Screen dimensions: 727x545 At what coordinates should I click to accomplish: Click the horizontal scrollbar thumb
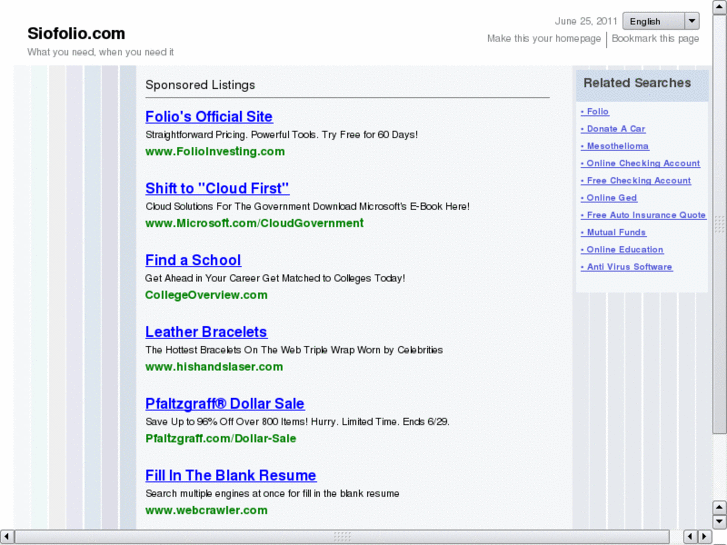click(x=342, y=537)
